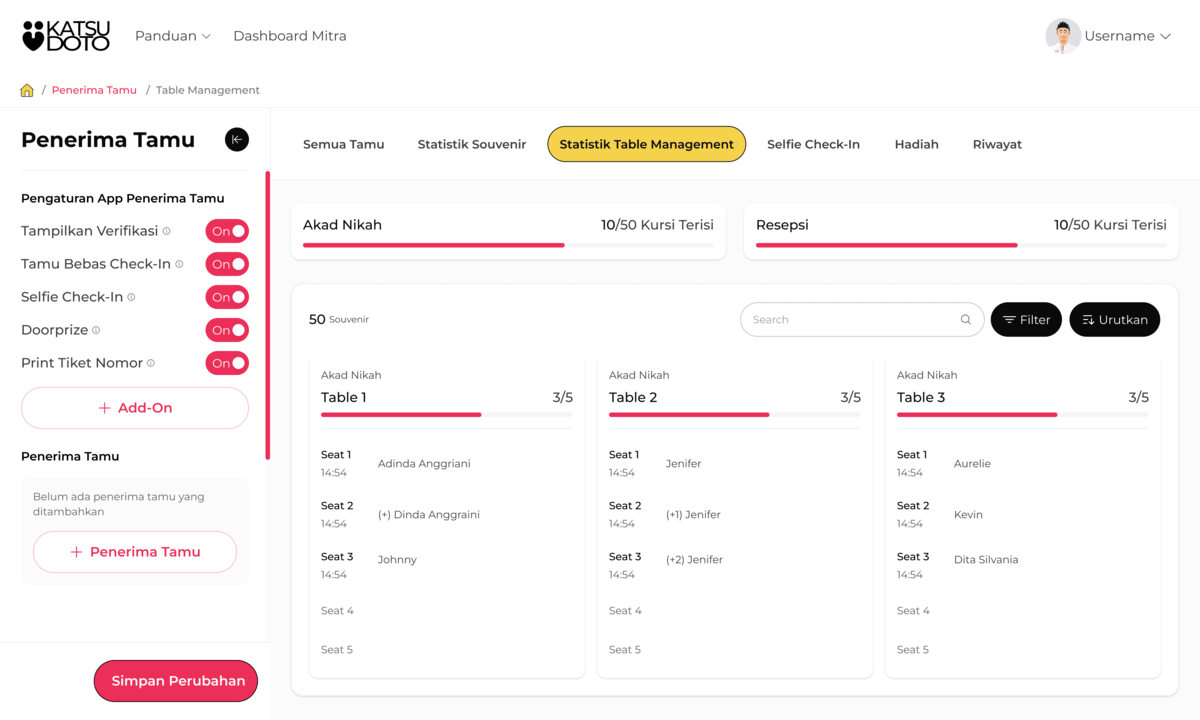1200x720 pixels.
Task: Click the home icon in breadcrumb
Action: tap(27, 90)
